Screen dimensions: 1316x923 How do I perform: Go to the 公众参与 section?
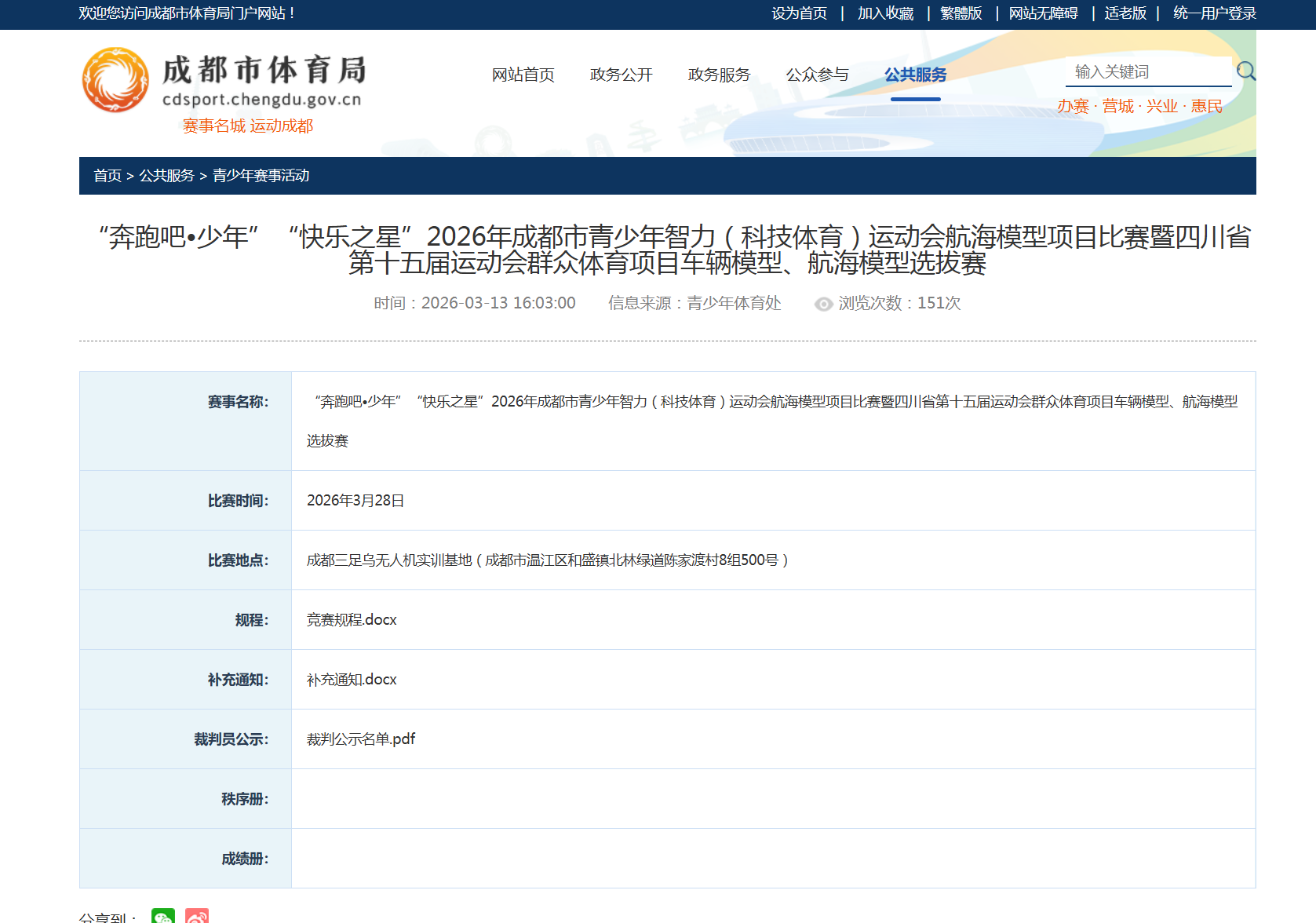[x=817, y=75]
